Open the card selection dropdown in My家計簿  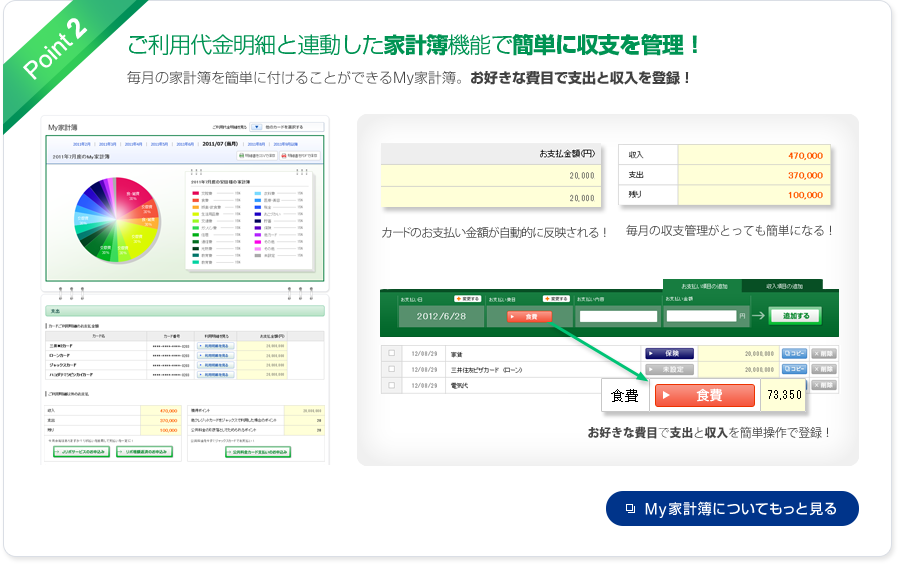(x=287, y=127)
